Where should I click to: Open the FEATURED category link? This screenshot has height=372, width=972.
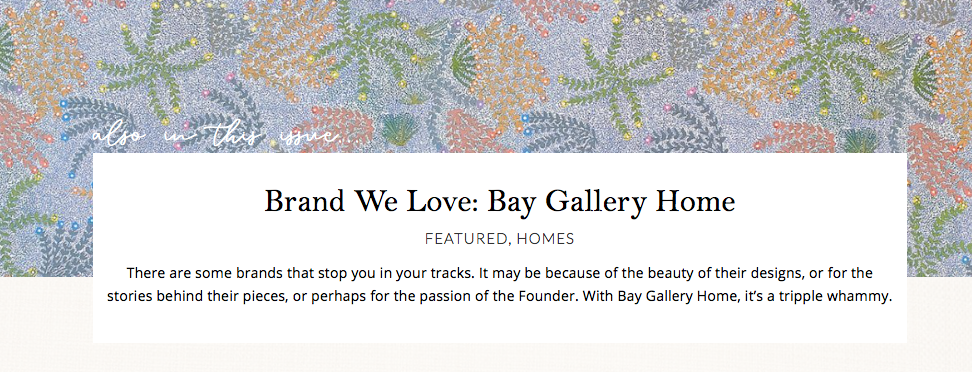coord(466,239)
